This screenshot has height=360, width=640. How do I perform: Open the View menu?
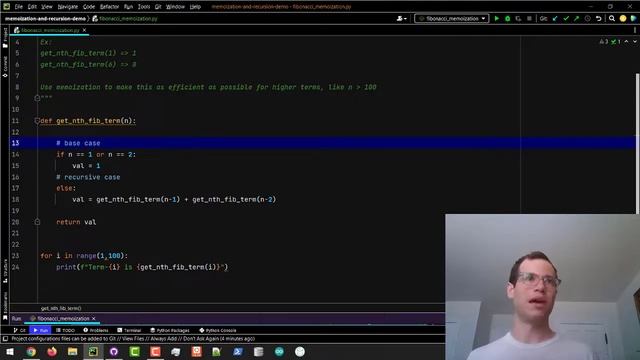click(x=47, y=7)
